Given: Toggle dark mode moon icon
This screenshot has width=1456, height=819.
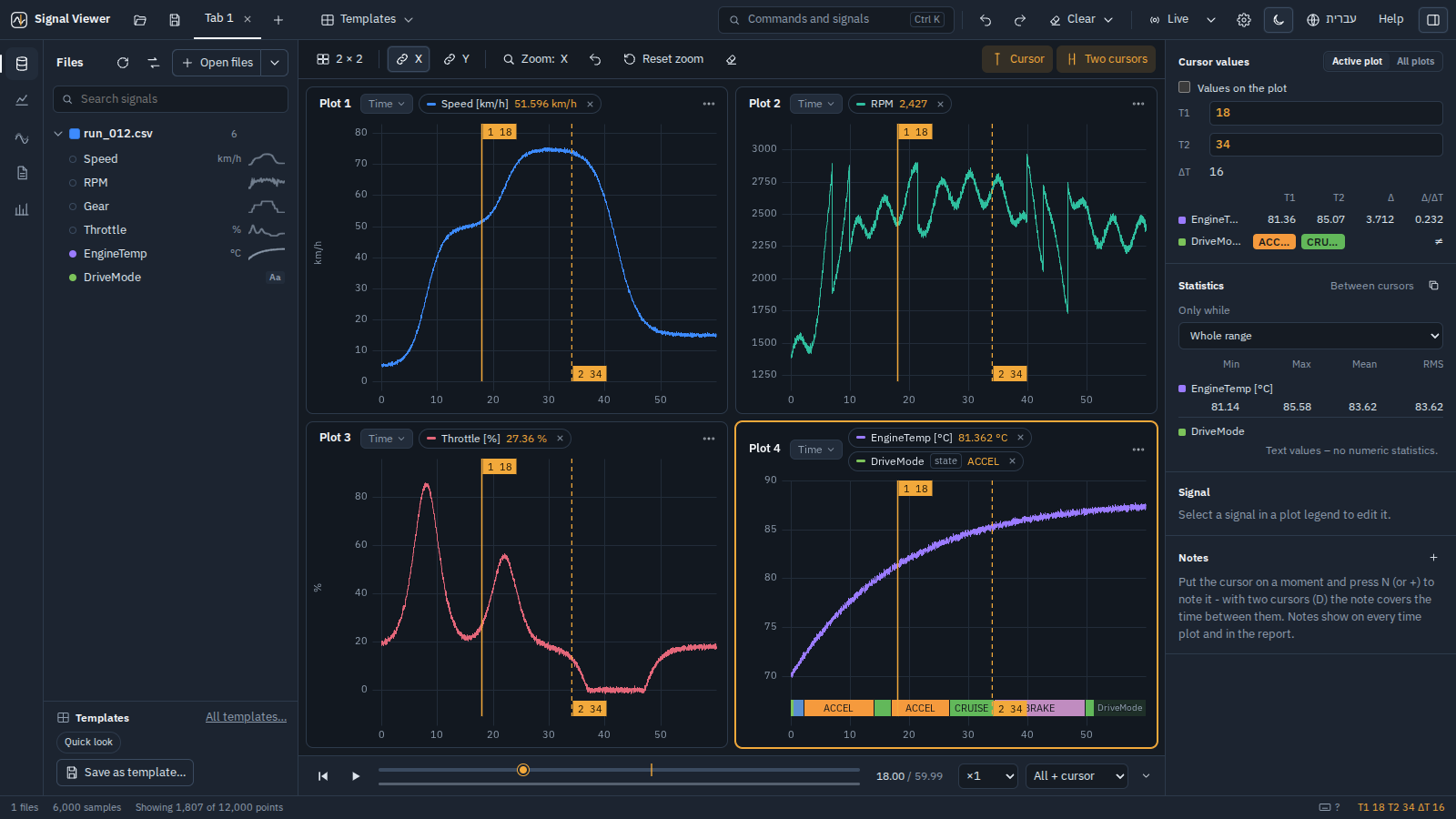Looking at the screenshot, I should point(1279,19).
